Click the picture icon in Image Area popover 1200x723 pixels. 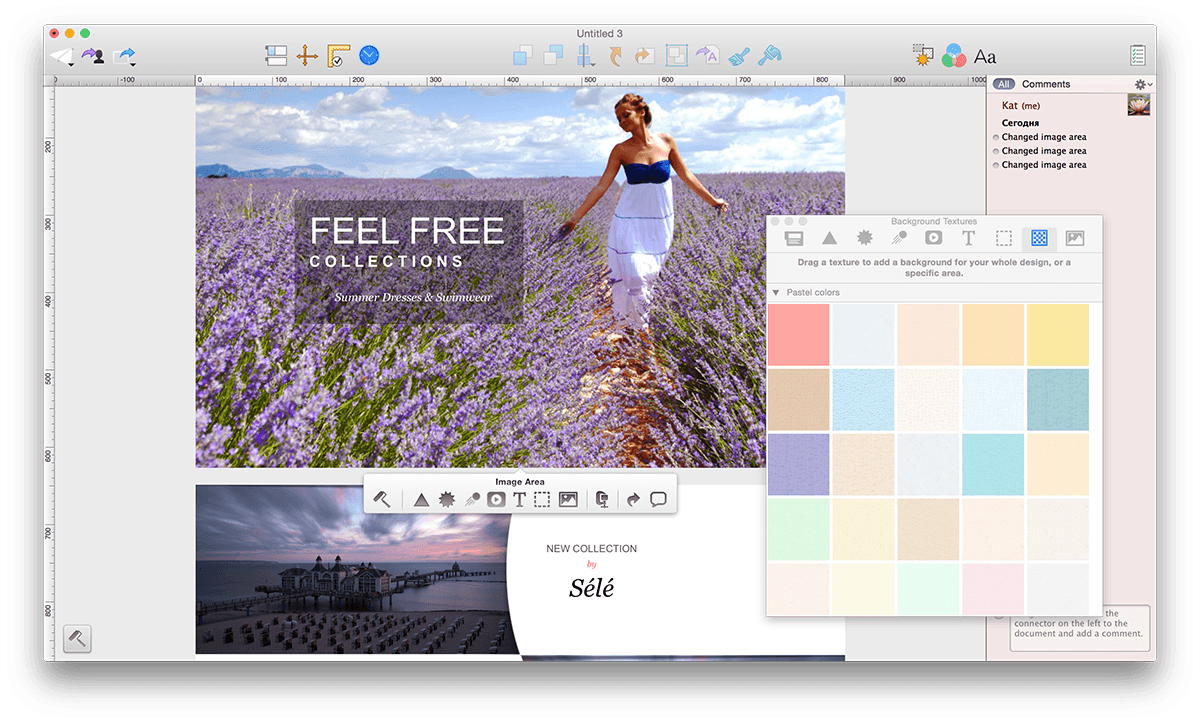568,499
